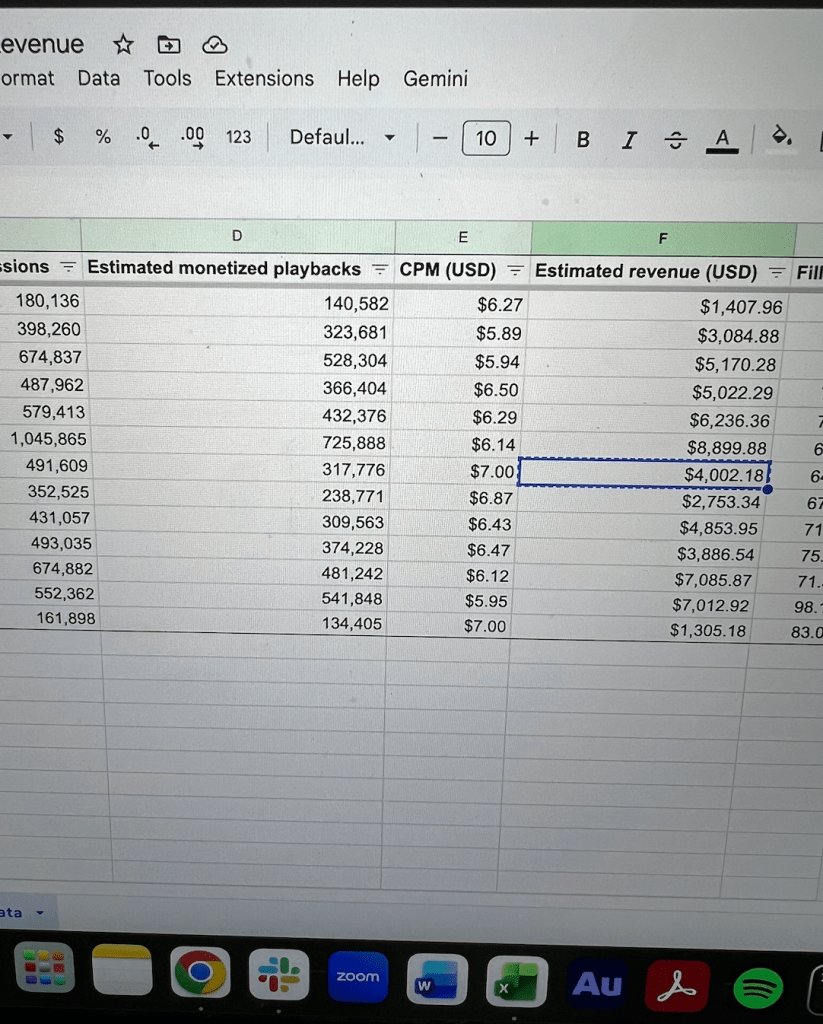
Task: Open the Default font dropdown
Action: [341, 137]
